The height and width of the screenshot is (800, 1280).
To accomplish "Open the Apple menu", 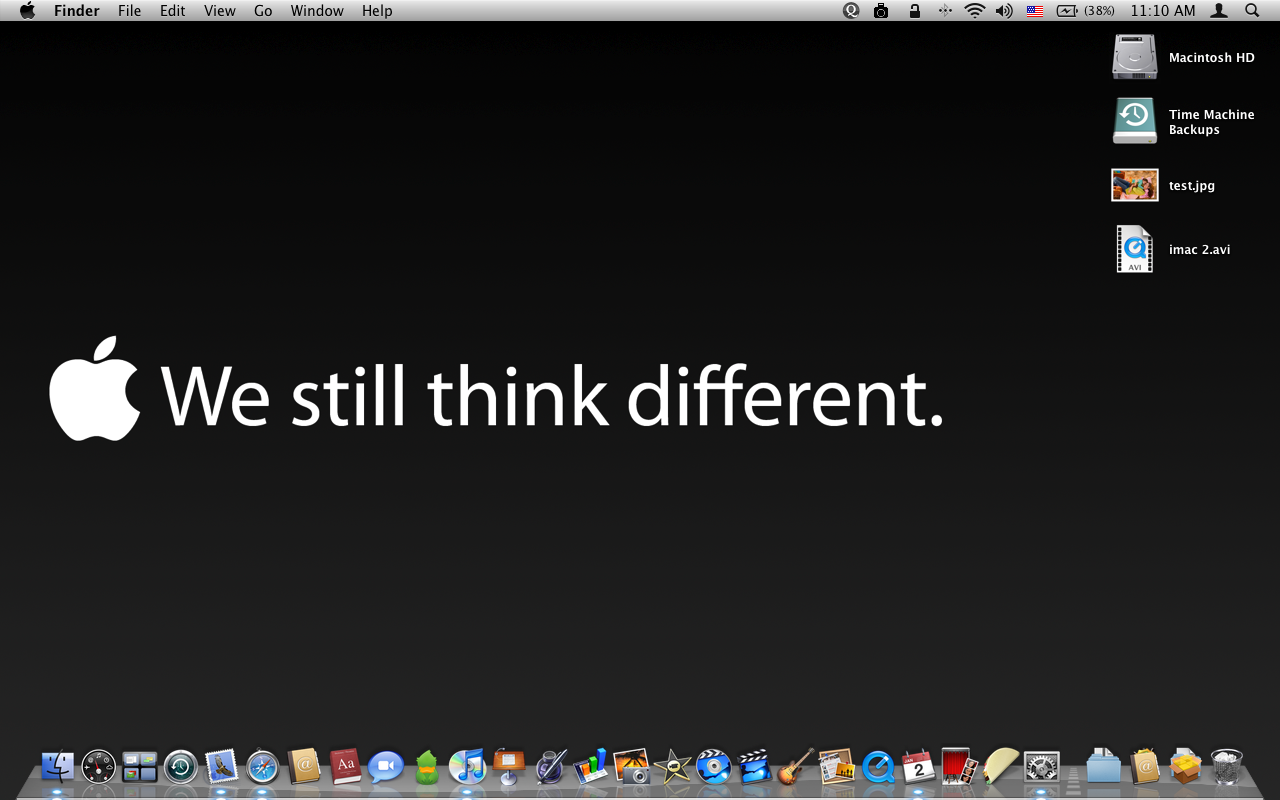I will (27, 11).
